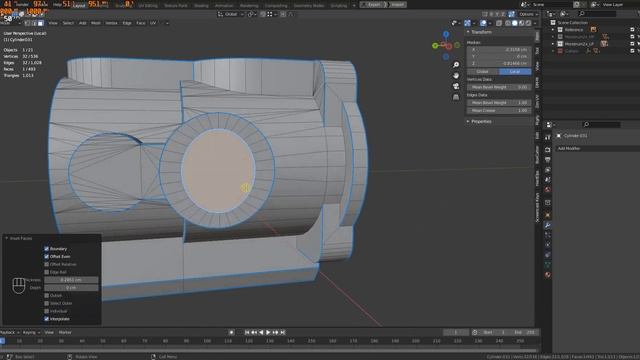Enable the Individual checkbox
Image resolution: width=640 pixels, height=360 pixels.
47,311
